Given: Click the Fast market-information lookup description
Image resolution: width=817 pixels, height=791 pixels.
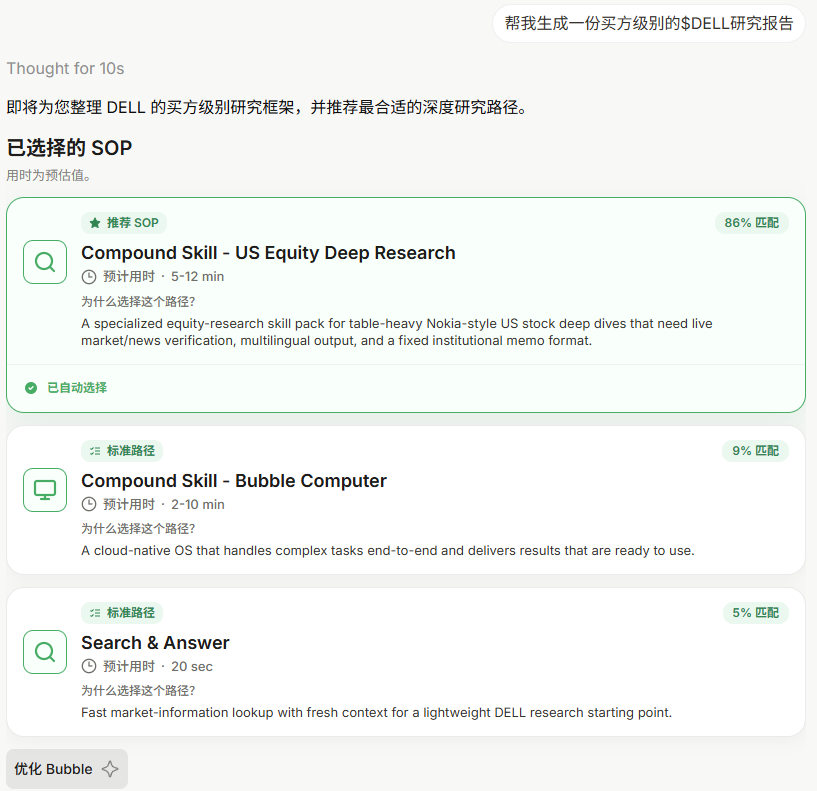Looking at the screenshot, I should pos(376,713).
